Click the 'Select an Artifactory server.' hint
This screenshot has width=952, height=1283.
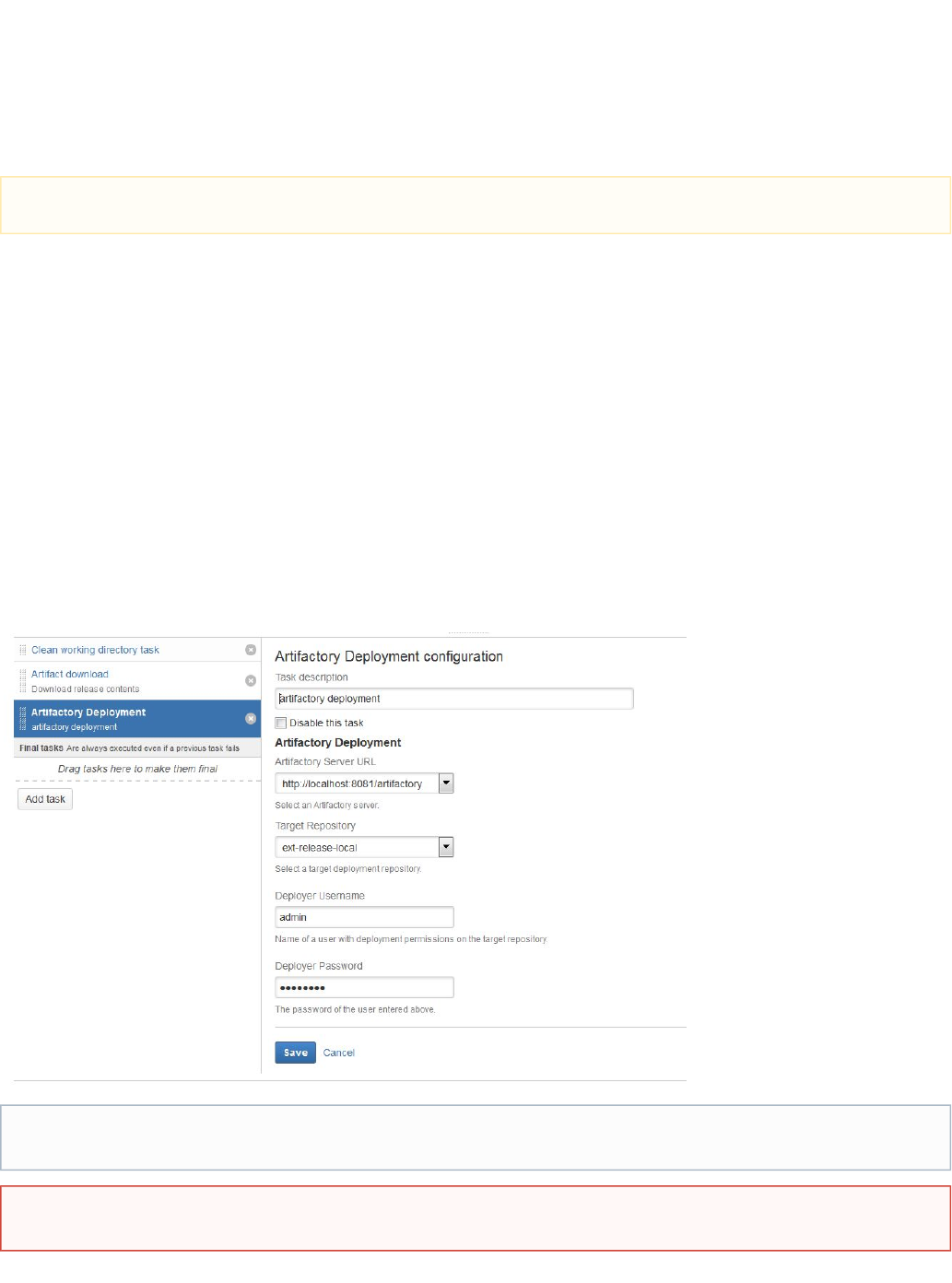[x=327, y=805]
